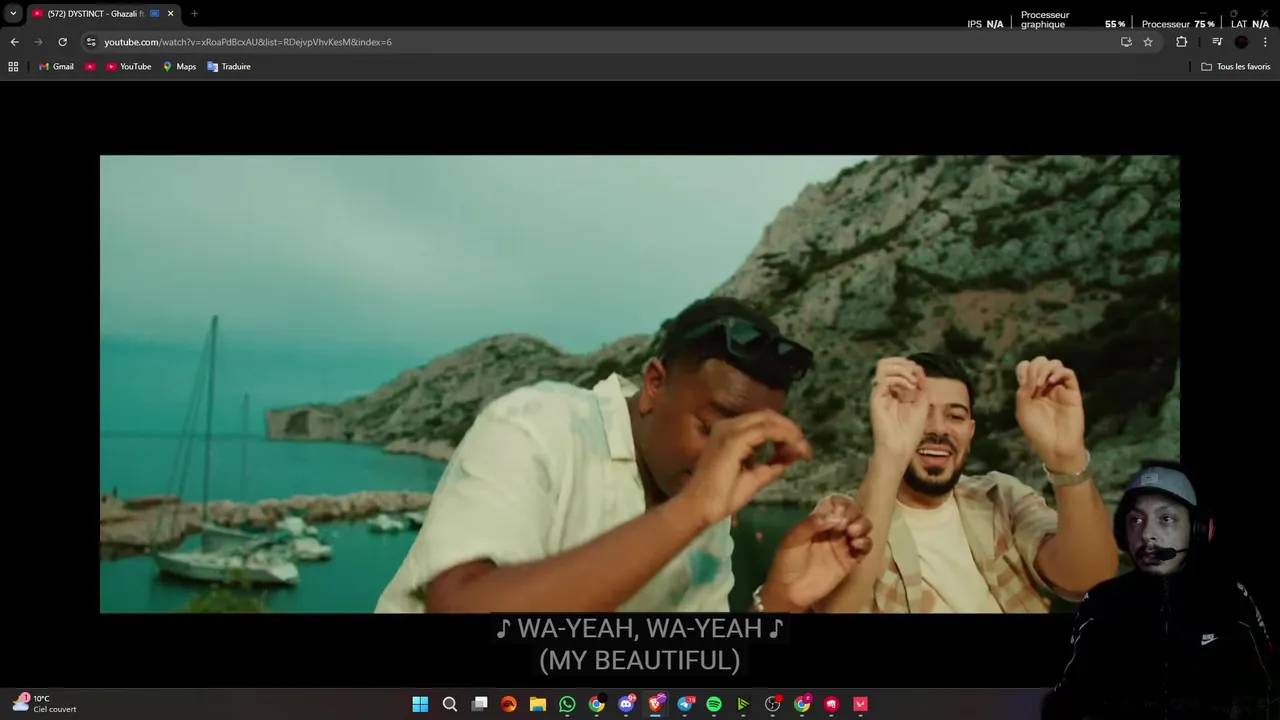
Task: Close the DYSTINCT - Ghazali tab
Action: pos(170,13)
